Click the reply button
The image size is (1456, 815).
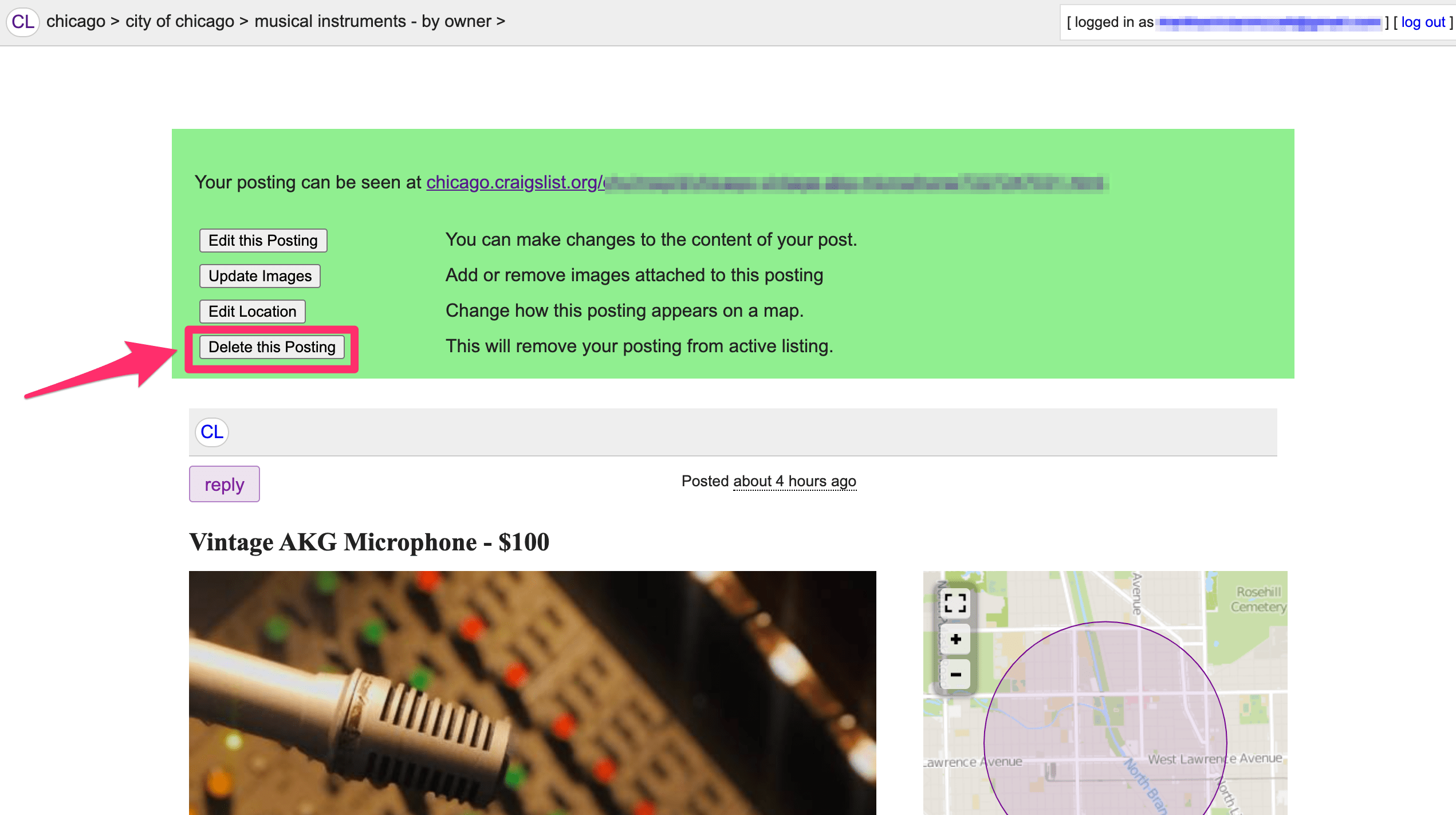tap(224, 485)
